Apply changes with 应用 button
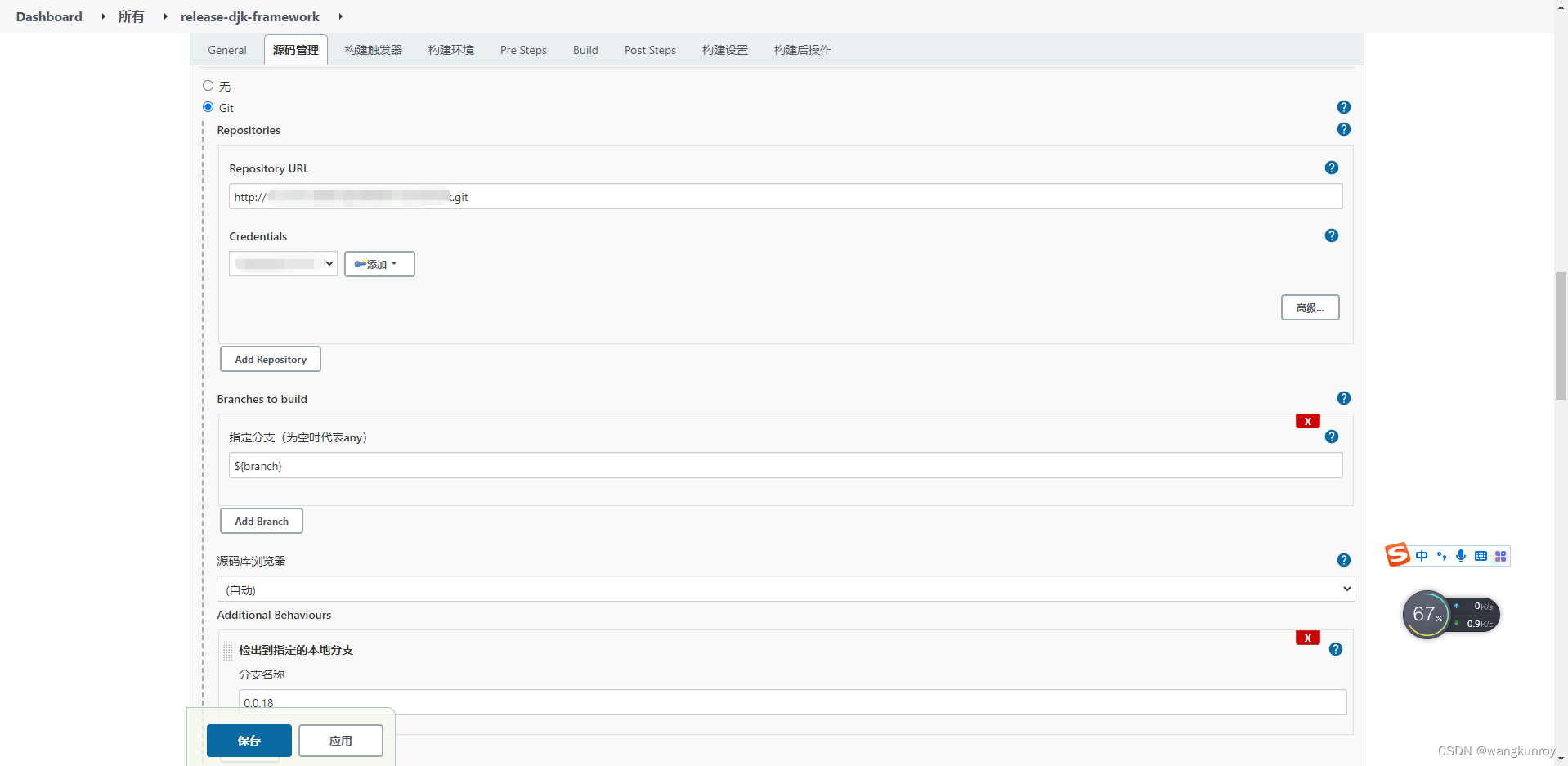Viewport: 1568px width, 766px height. tap(341, 741)
